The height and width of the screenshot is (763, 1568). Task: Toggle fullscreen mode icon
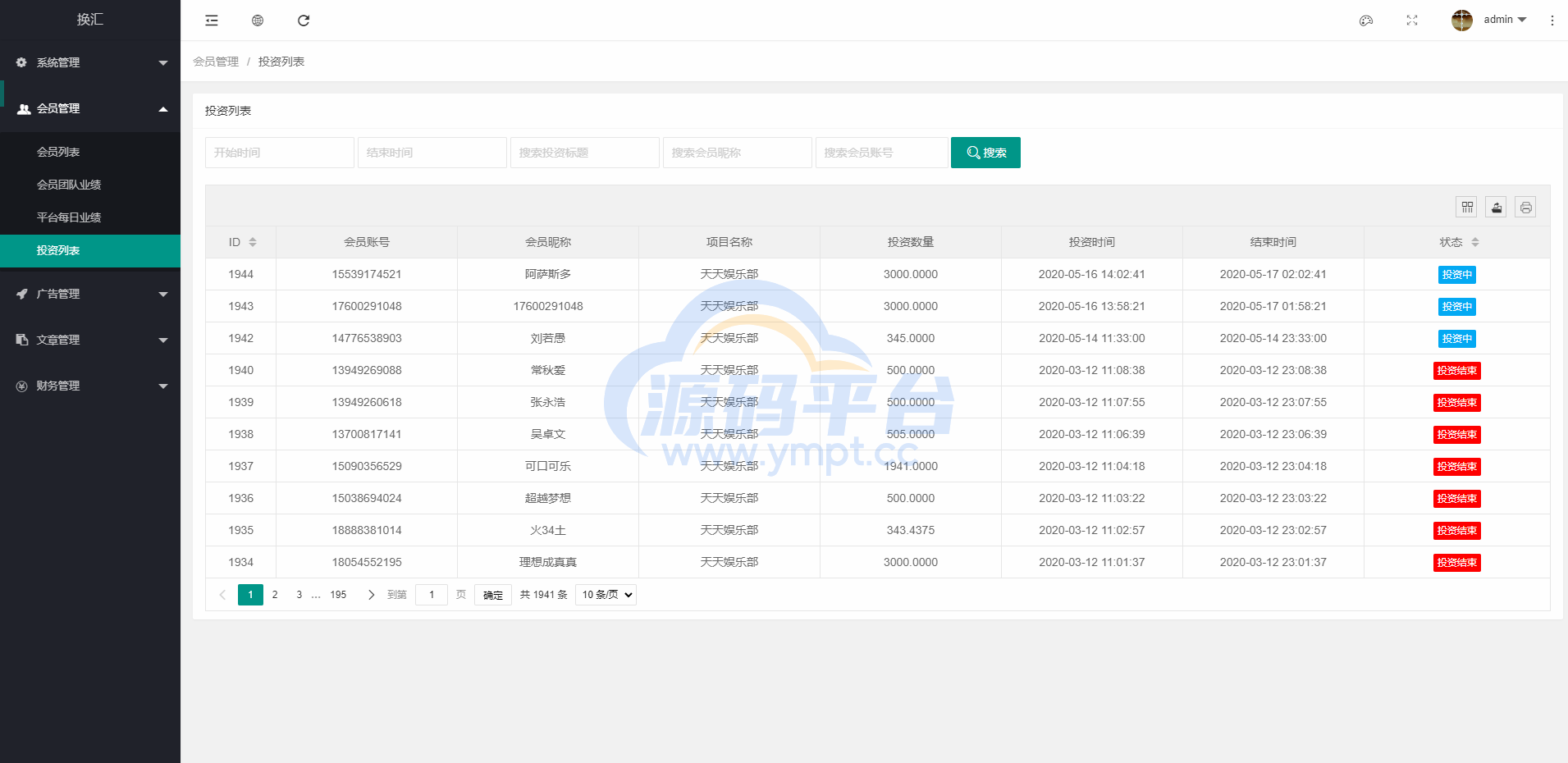[x=1412, y=21]
